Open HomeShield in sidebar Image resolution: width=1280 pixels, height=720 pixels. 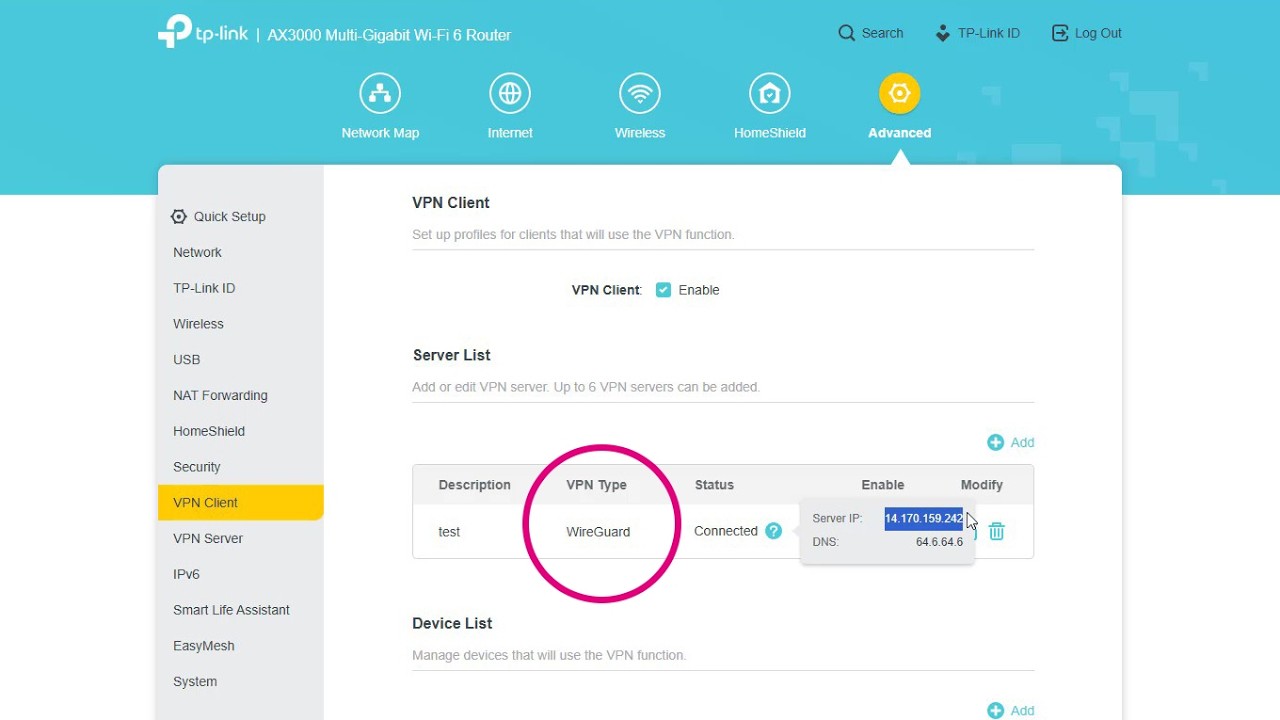pyautogui.click(x=209, y=432)
